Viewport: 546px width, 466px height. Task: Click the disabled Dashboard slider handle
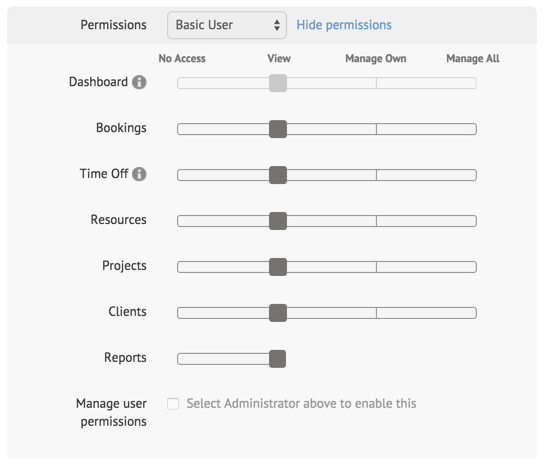278,83
